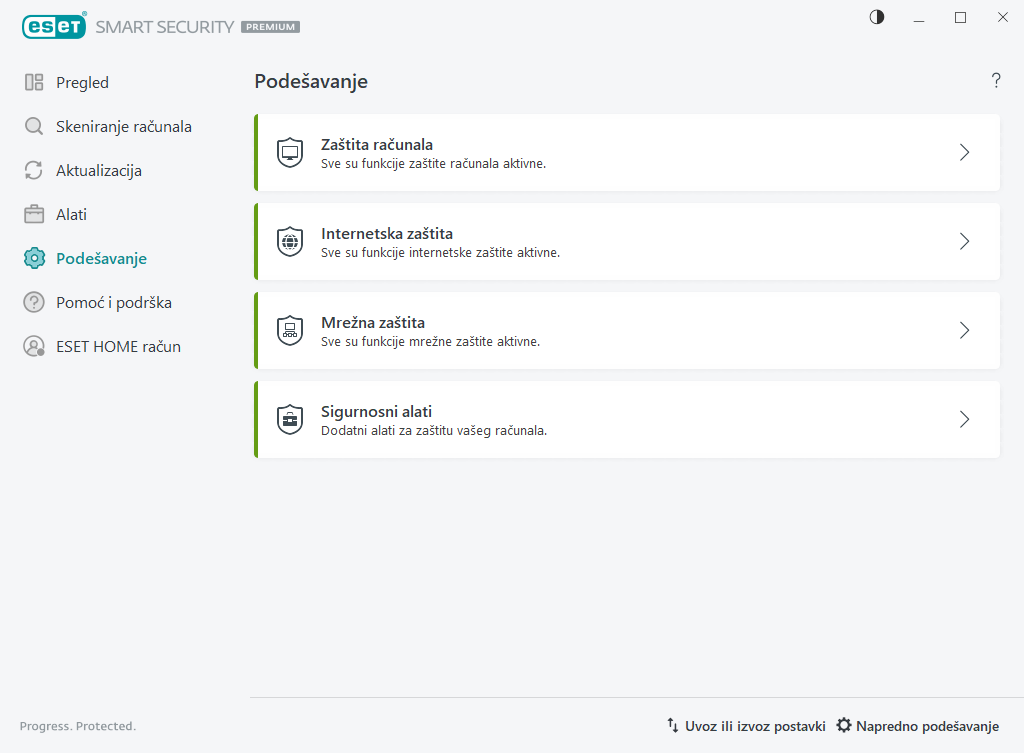Viewport: 1024px width, 753px height.
Task: Click the Aktualizacija refresh arrows icon
Action: pos(34,171)
